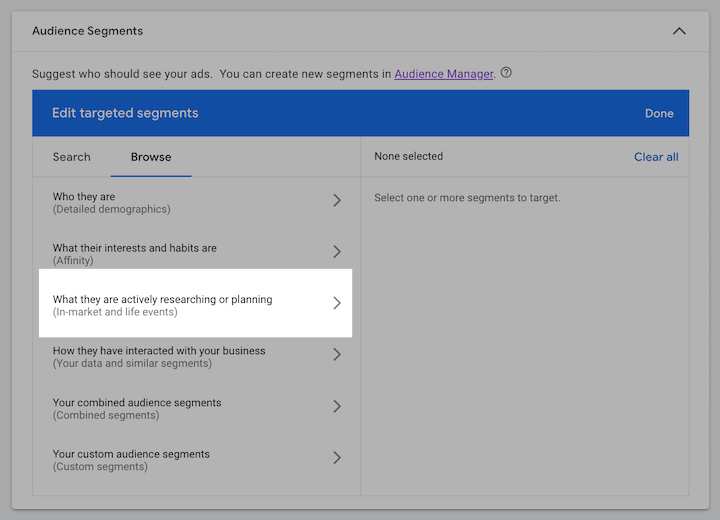Screen dimensions: 720x520
Task: Expand Who they are chevron arrow
Action: tap(337, 201)
